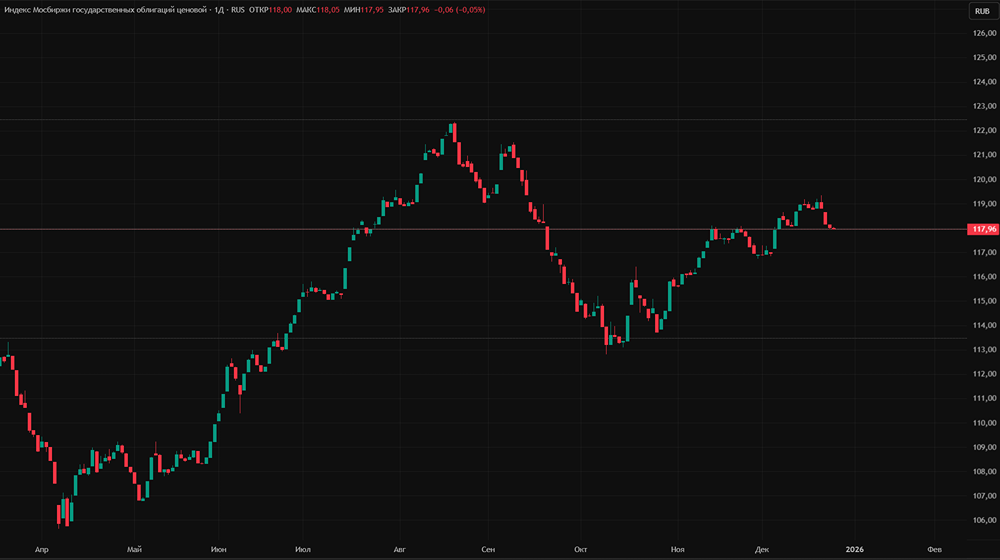Click the 110,00 price axis label

point(985,423)
